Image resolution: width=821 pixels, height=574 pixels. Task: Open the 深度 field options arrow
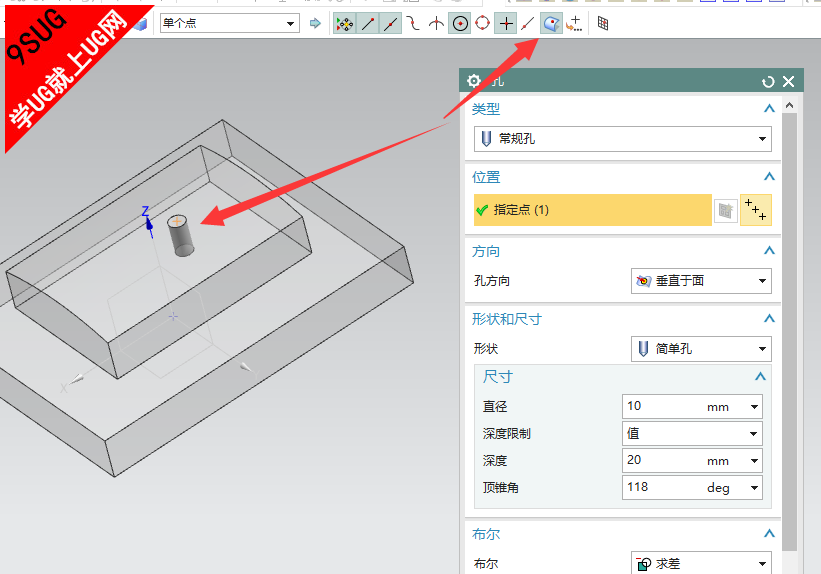coord(754,461)
